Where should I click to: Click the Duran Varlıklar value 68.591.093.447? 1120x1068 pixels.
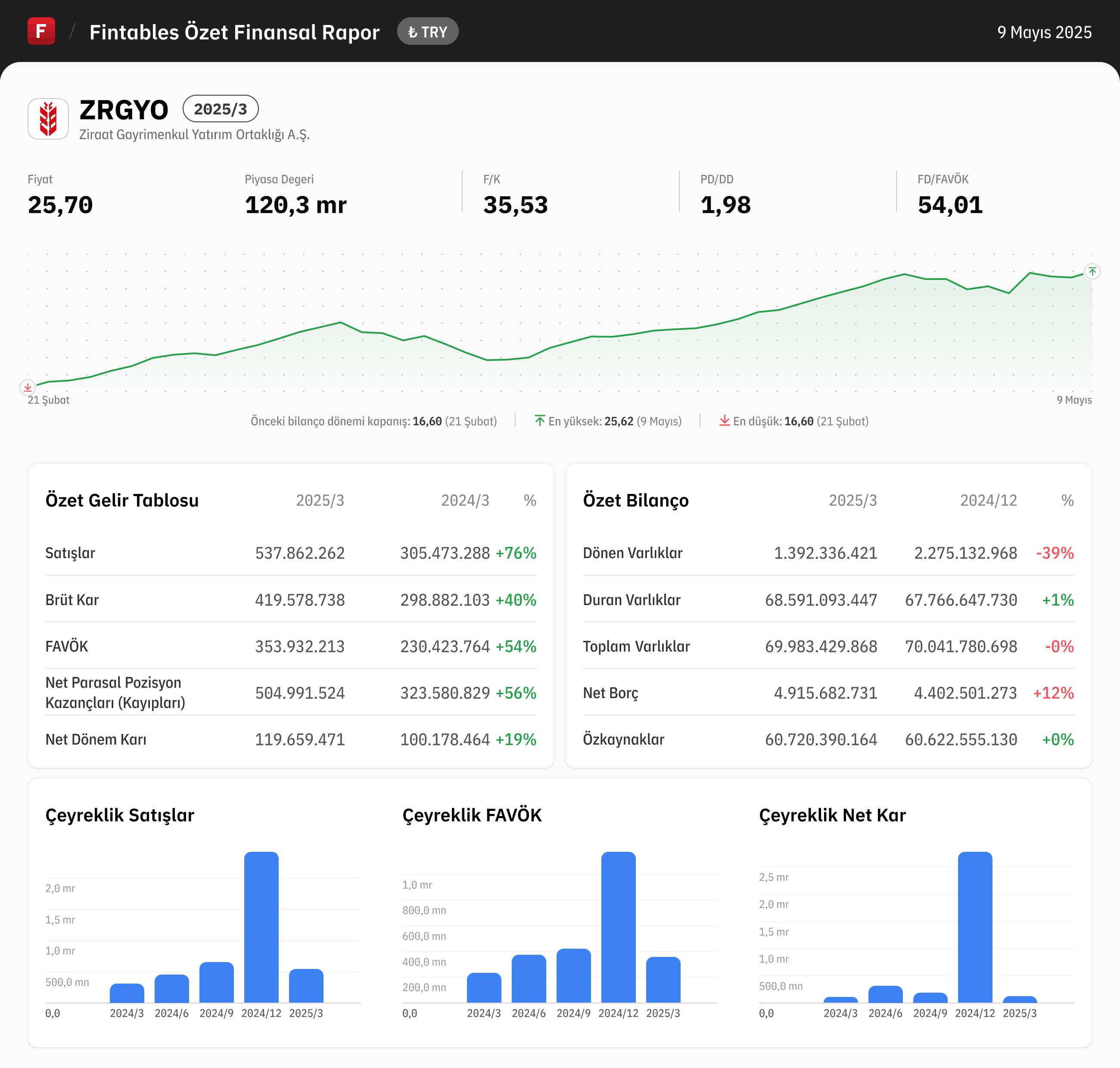click(x=821, y=599)
